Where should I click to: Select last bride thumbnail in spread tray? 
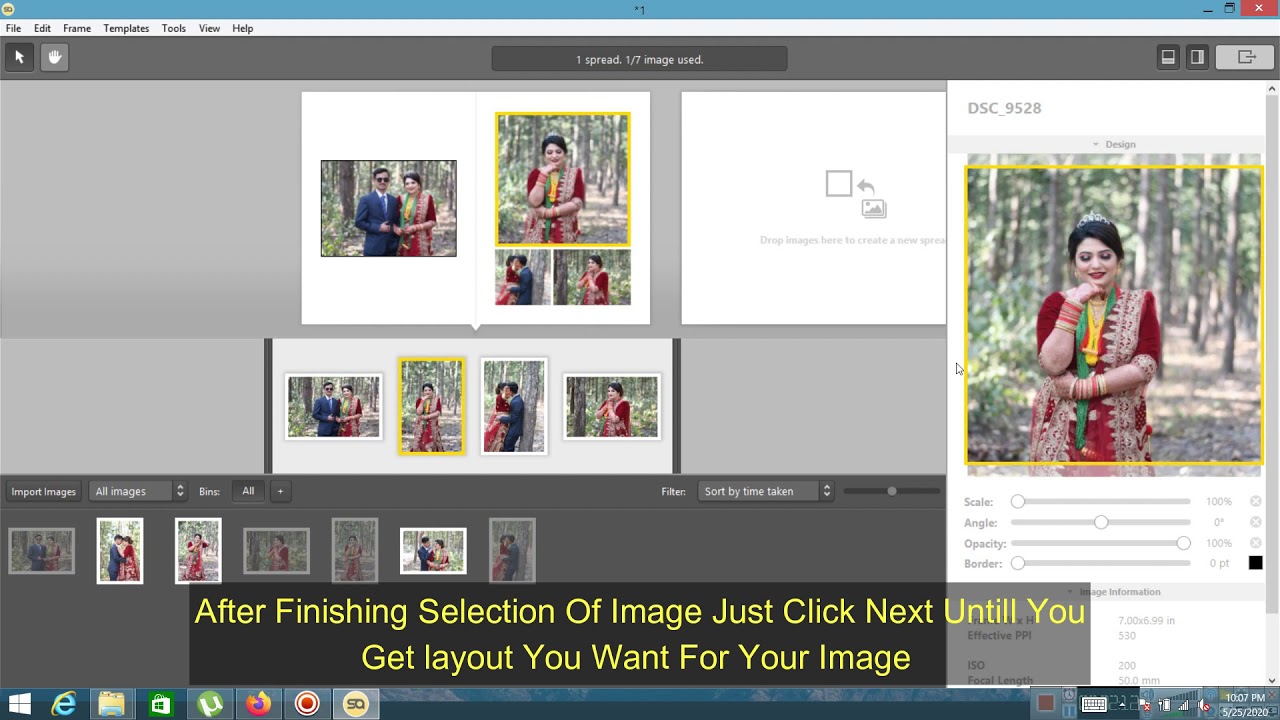(x=612, y=406)
